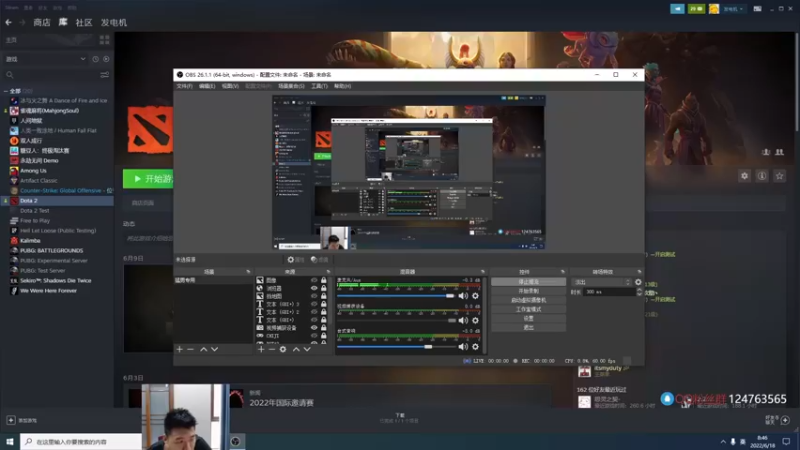Open 麦克风/Aux audio settings gear

tap(476, 296)
